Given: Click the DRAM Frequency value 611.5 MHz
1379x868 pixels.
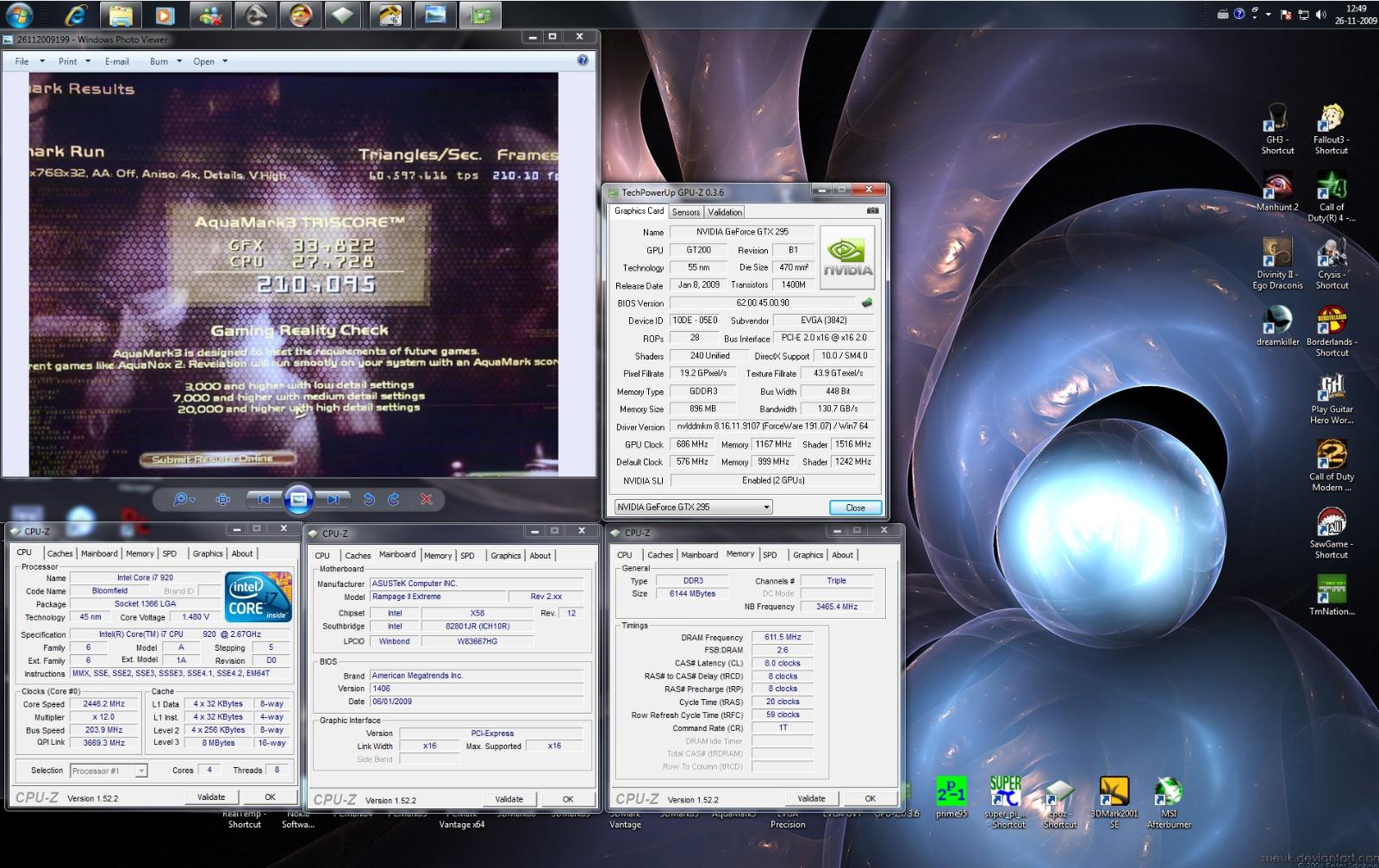Looking at the screenshot, I should tap(783, 637).
